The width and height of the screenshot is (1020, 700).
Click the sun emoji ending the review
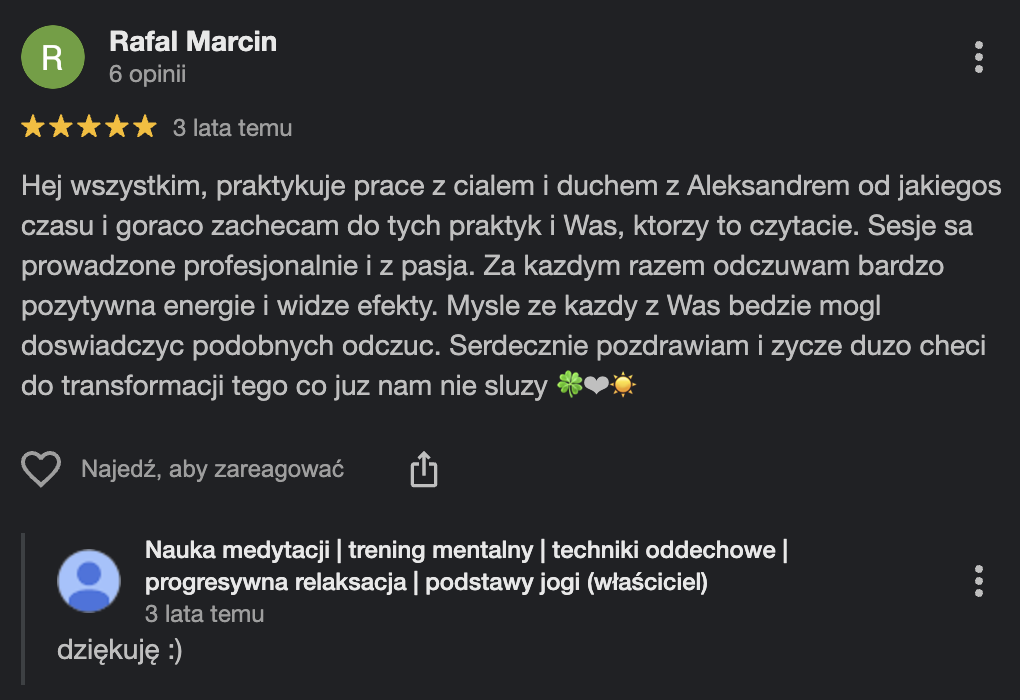pos(624,386)
